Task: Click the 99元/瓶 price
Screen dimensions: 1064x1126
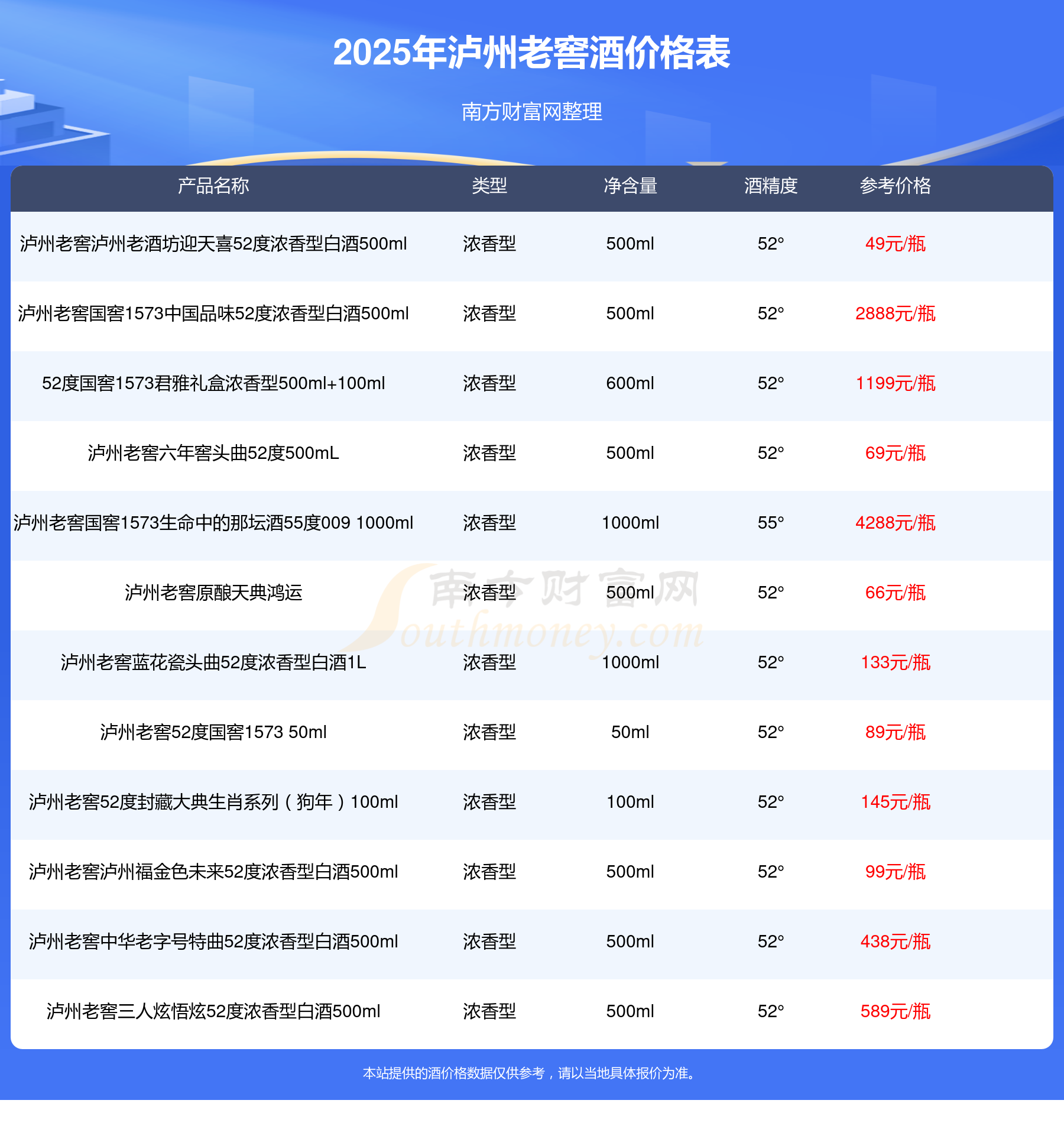Action: click(x=896, y=872)
